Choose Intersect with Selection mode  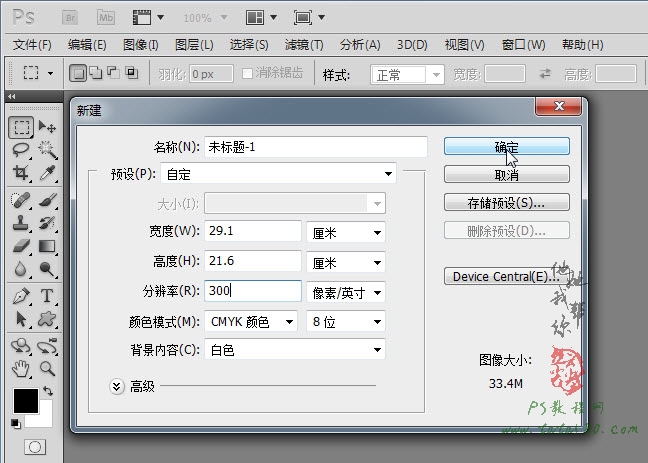132,73
